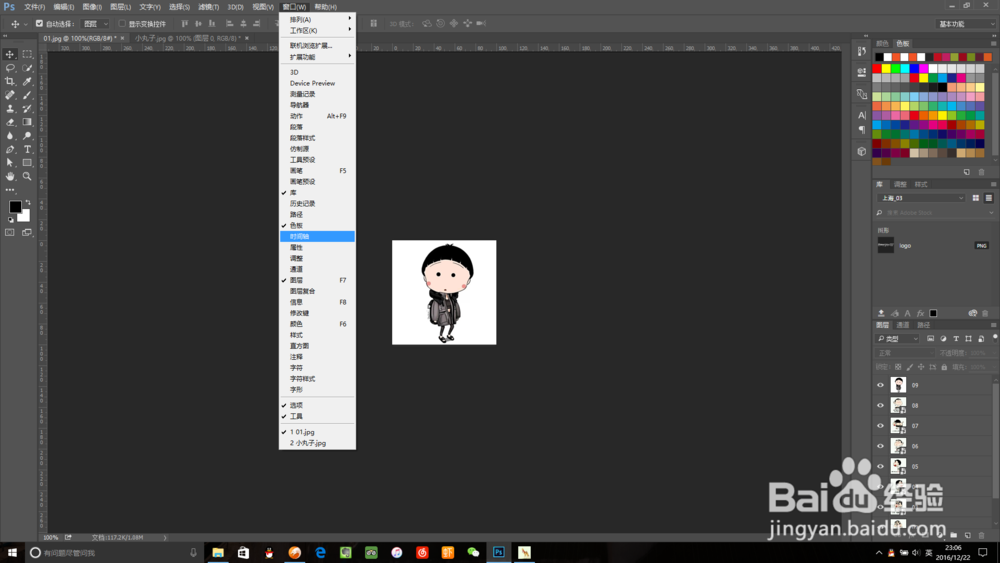Toggle the 色板 panel in Window menu

pos(317,226)
